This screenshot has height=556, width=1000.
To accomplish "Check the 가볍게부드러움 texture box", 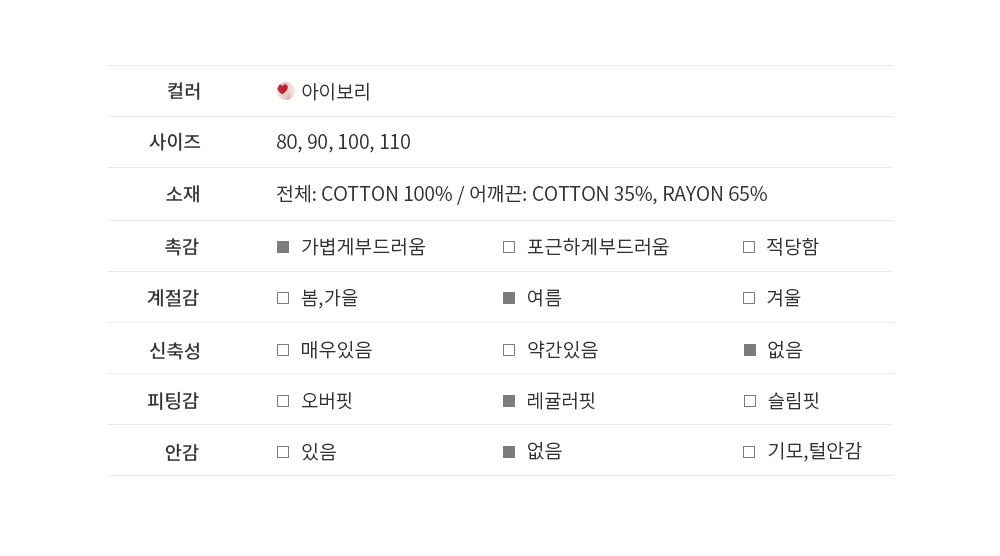I will [283, 247].
